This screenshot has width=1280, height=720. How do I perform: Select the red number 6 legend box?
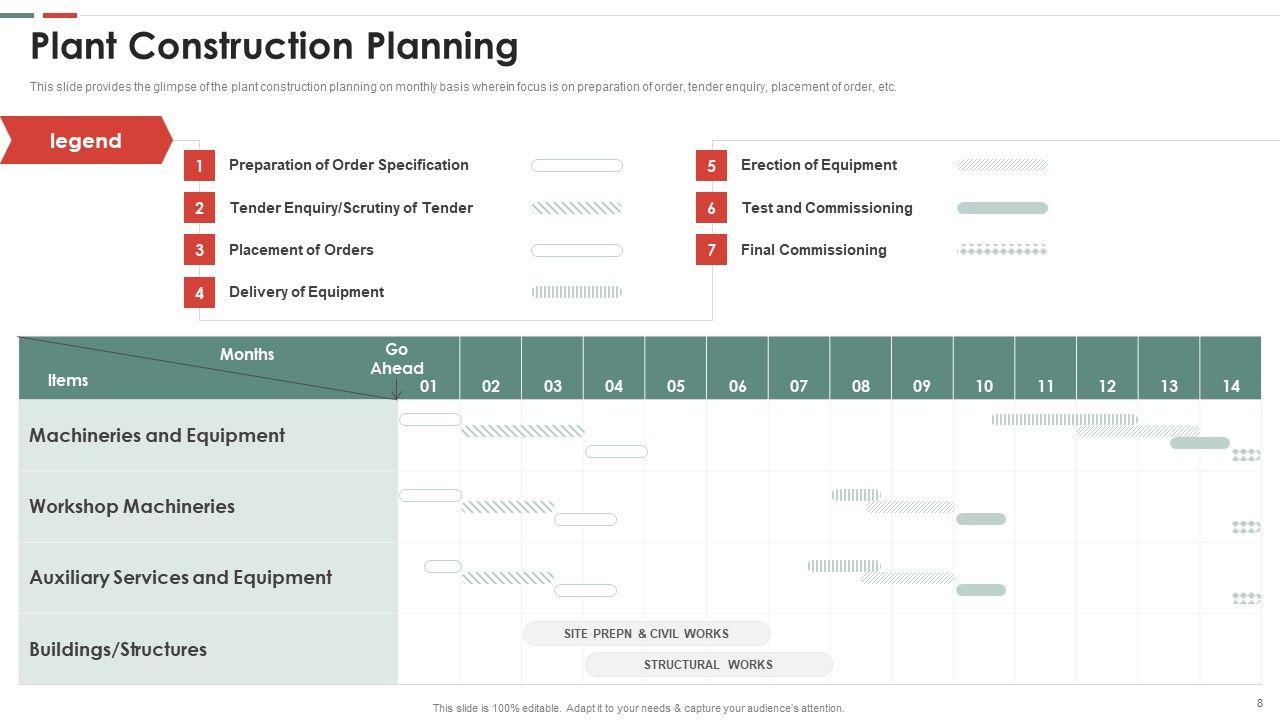[711, 208]
